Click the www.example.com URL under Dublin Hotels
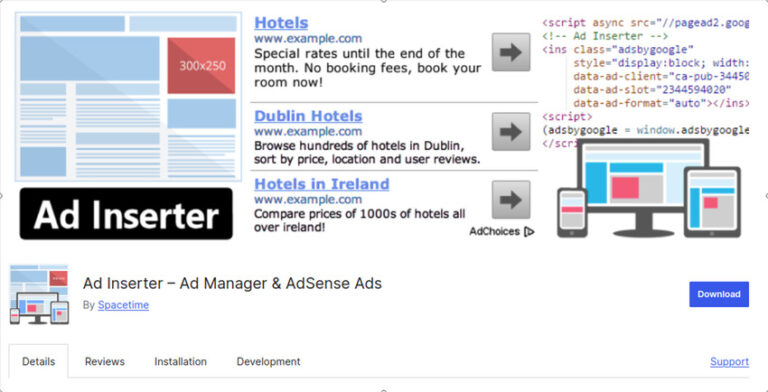Screen dimensions: 768x392 [x=308, y=131]
